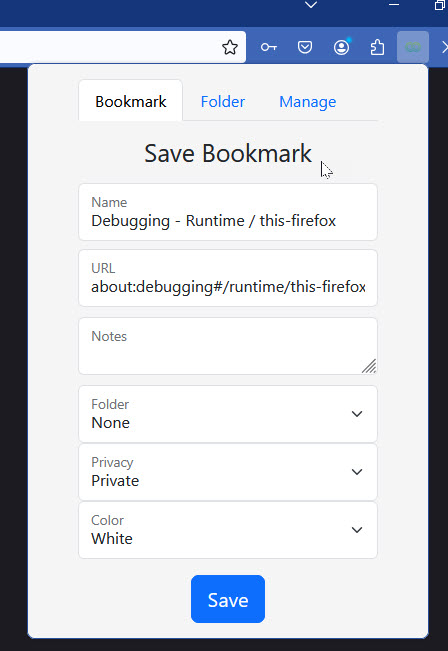Open the tab list chevron at top
The width and height of the screenshot is (448, 651).
point(311,5)
